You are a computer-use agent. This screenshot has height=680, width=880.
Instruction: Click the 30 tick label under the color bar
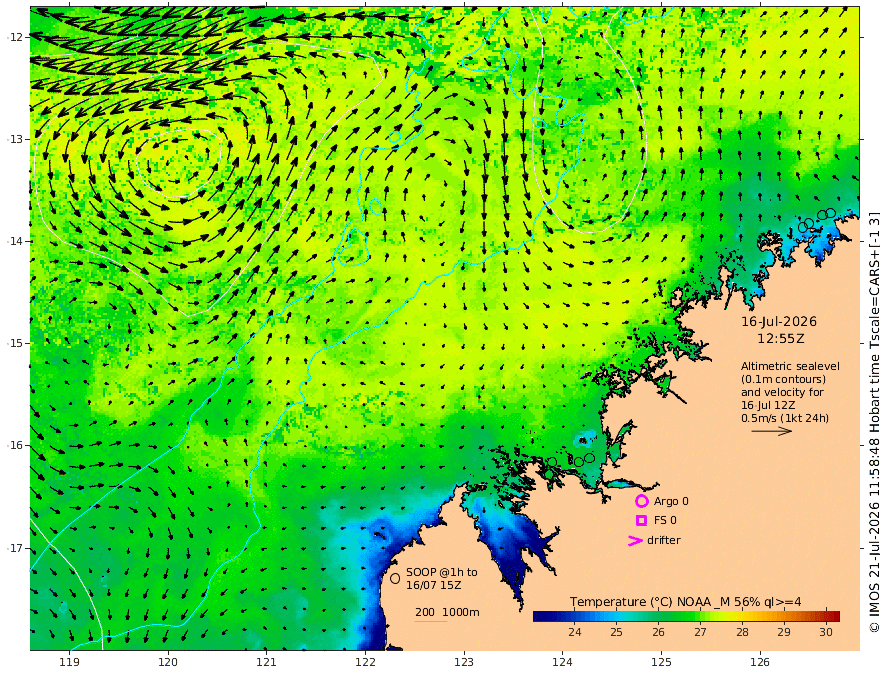[x=826, y=632]
